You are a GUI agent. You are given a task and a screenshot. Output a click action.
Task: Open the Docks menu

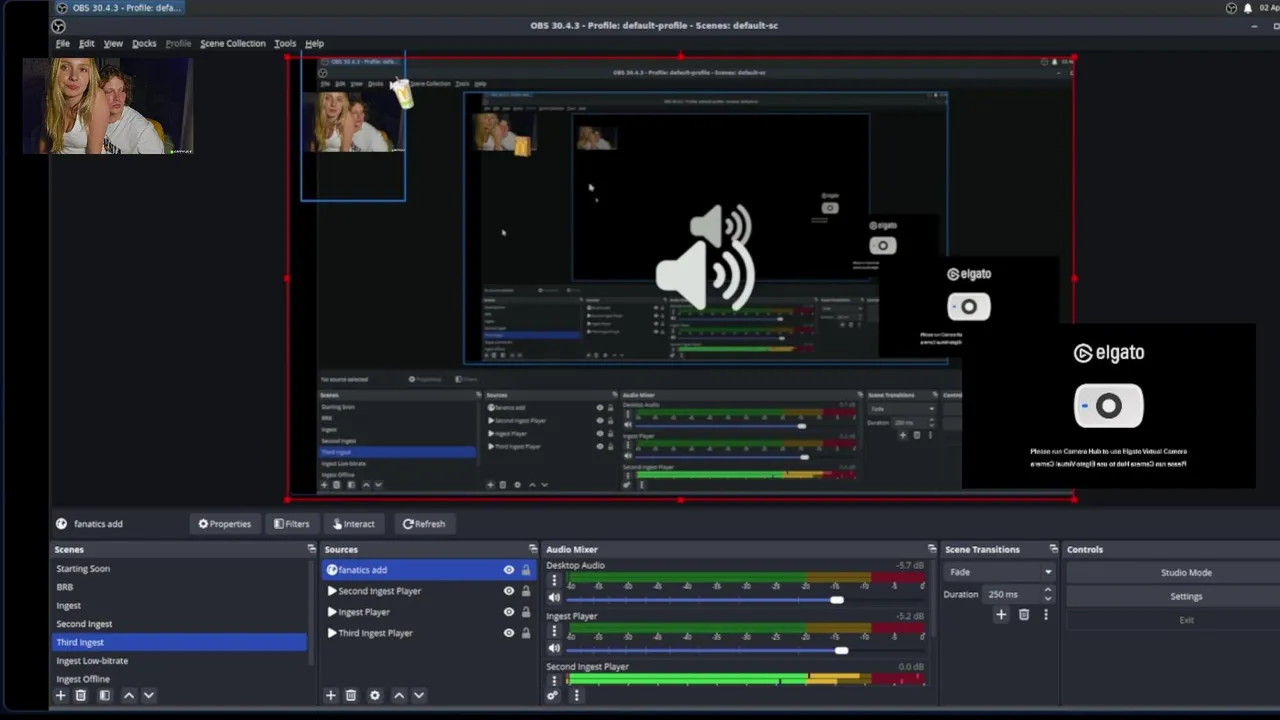[144, 44]
